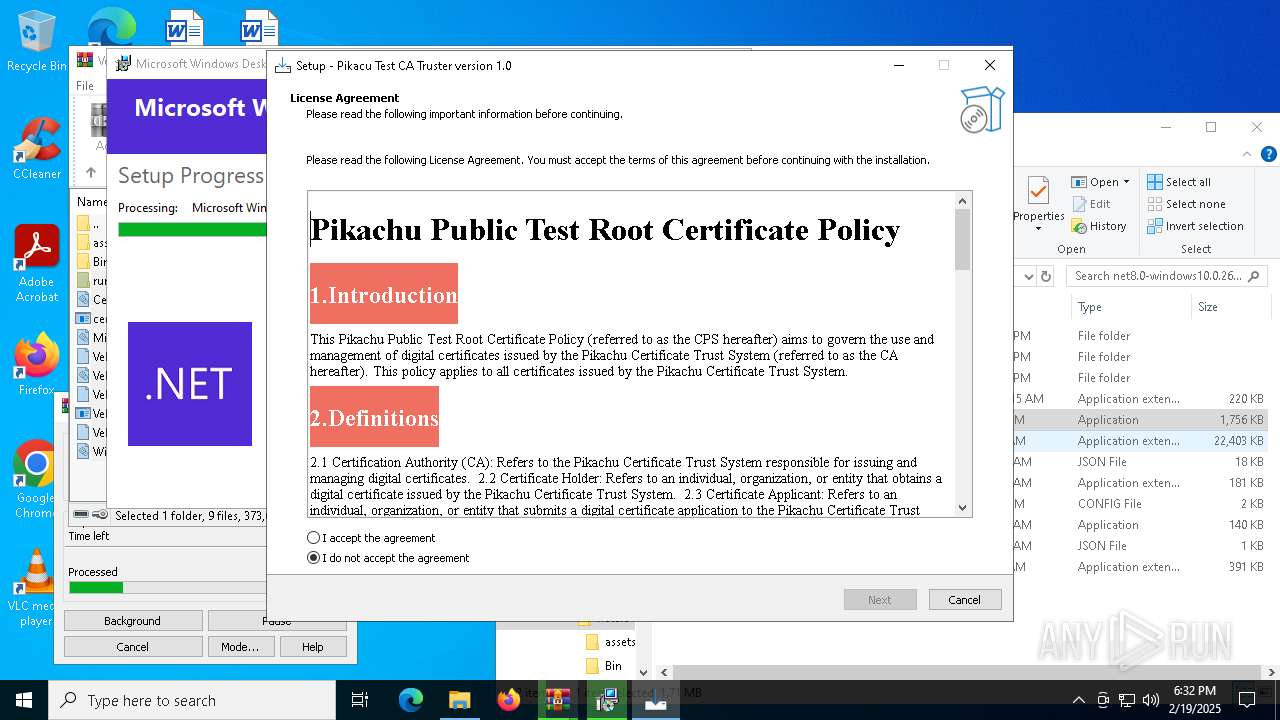The width and height of the screenshot is (1280, 720).
Task: Click the license text scroll-up arrow
Action: pyautogui.click(x=963, y=201)
